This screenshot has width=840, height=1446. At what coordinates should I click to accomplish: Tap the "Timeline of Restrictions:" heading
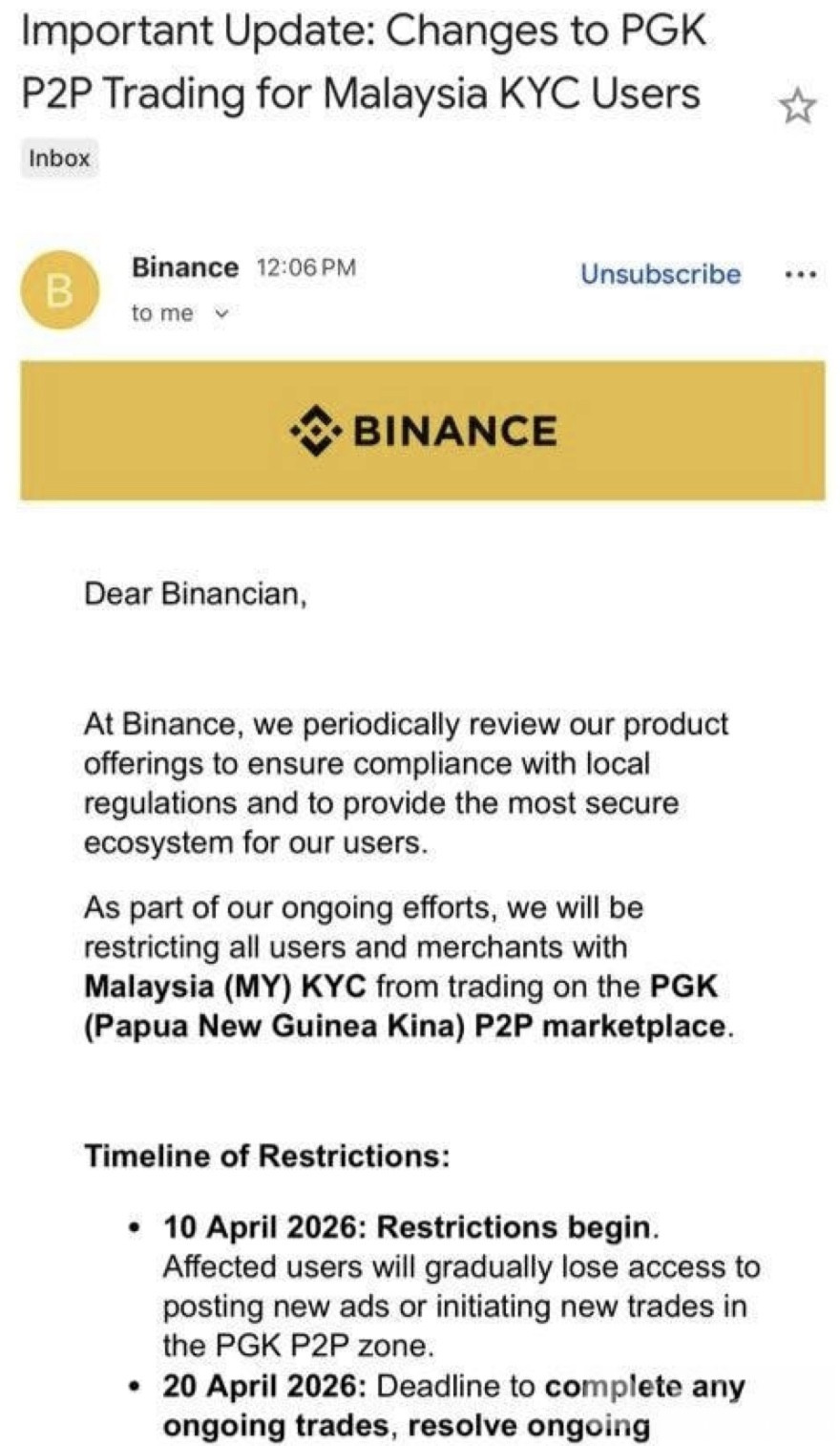point(266,1156)
